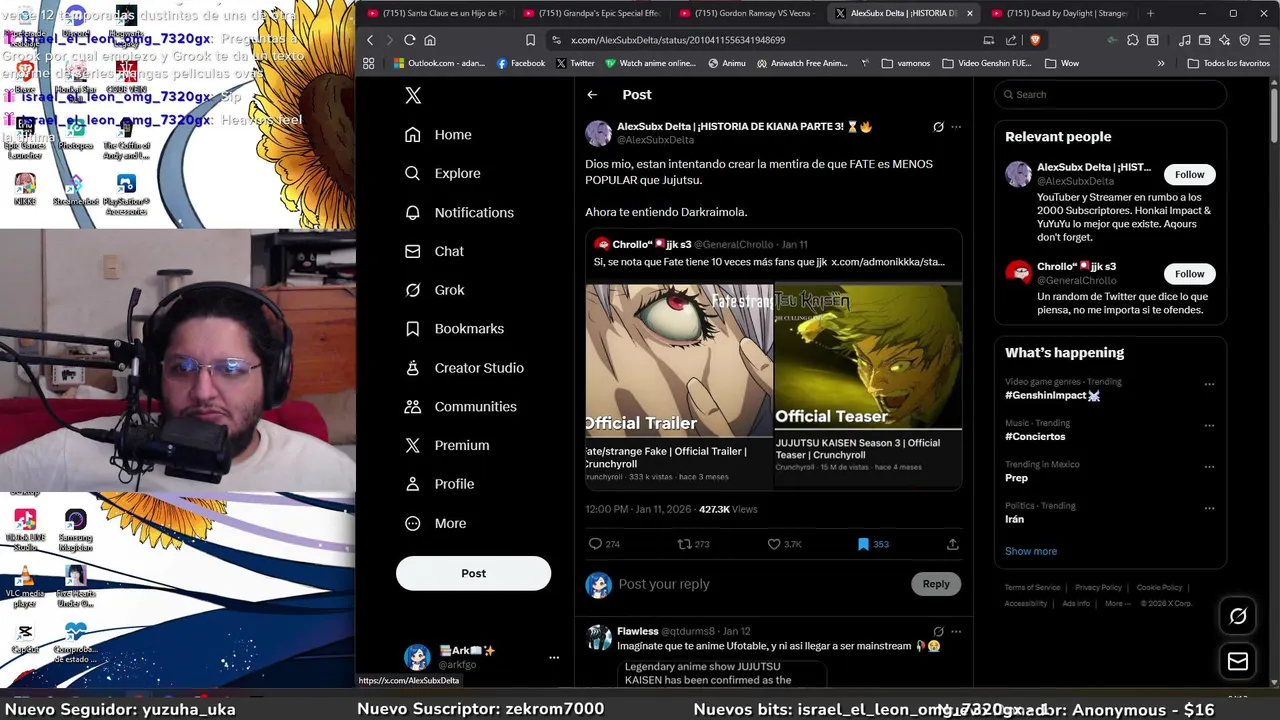
Task: Switch to Gordon Ramsay VS Vecna tab
Action: [x=749, y=13]
